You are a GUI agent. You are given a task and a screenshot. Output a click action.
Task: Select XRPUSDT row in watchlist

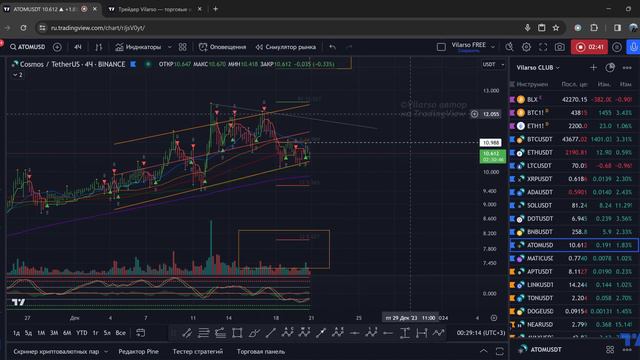pyautogui.click(x=574, y=179)
